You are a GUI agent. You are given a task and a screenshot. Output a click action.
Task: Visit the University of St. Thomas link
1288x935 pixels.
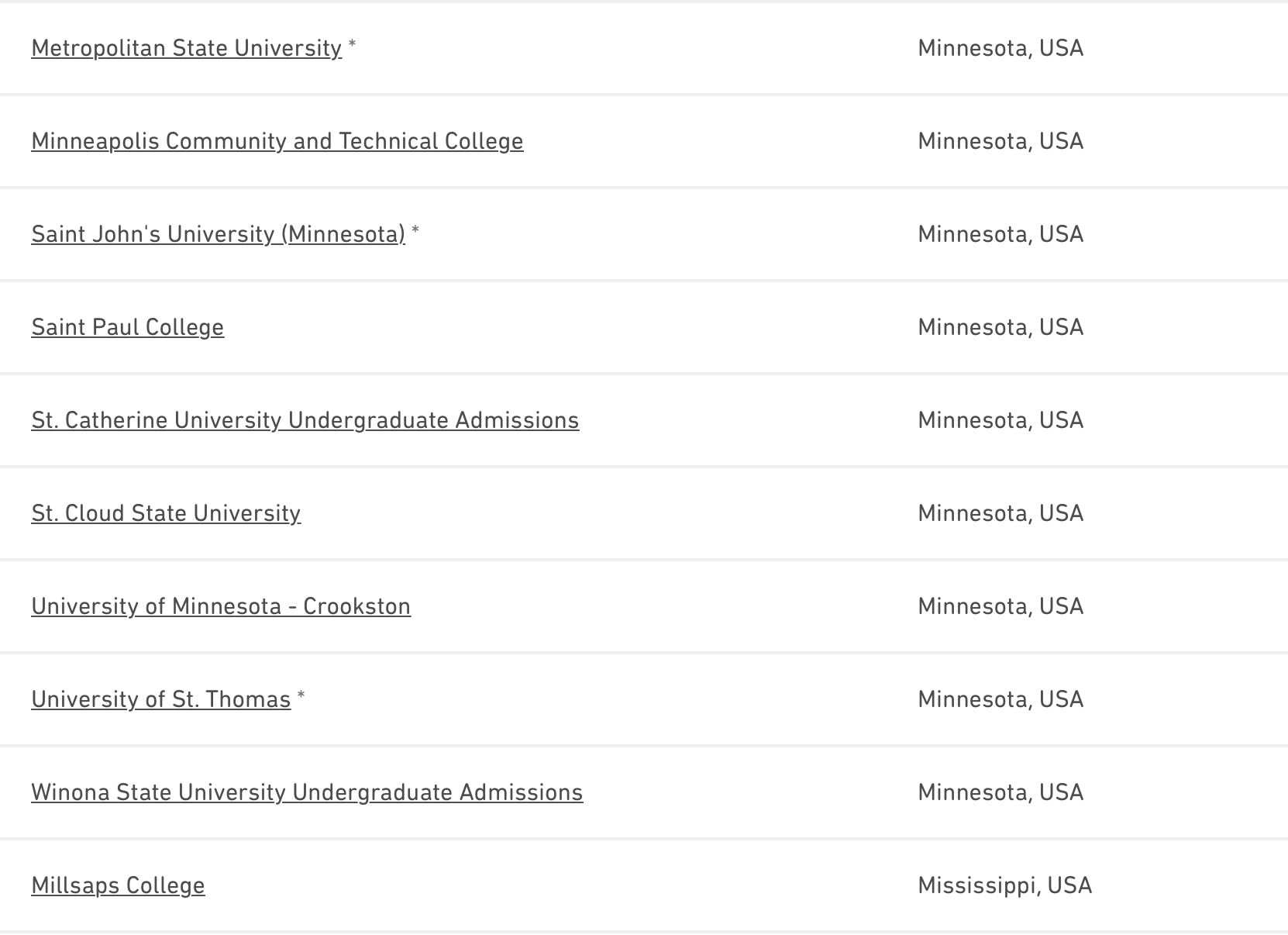point(160,699)
